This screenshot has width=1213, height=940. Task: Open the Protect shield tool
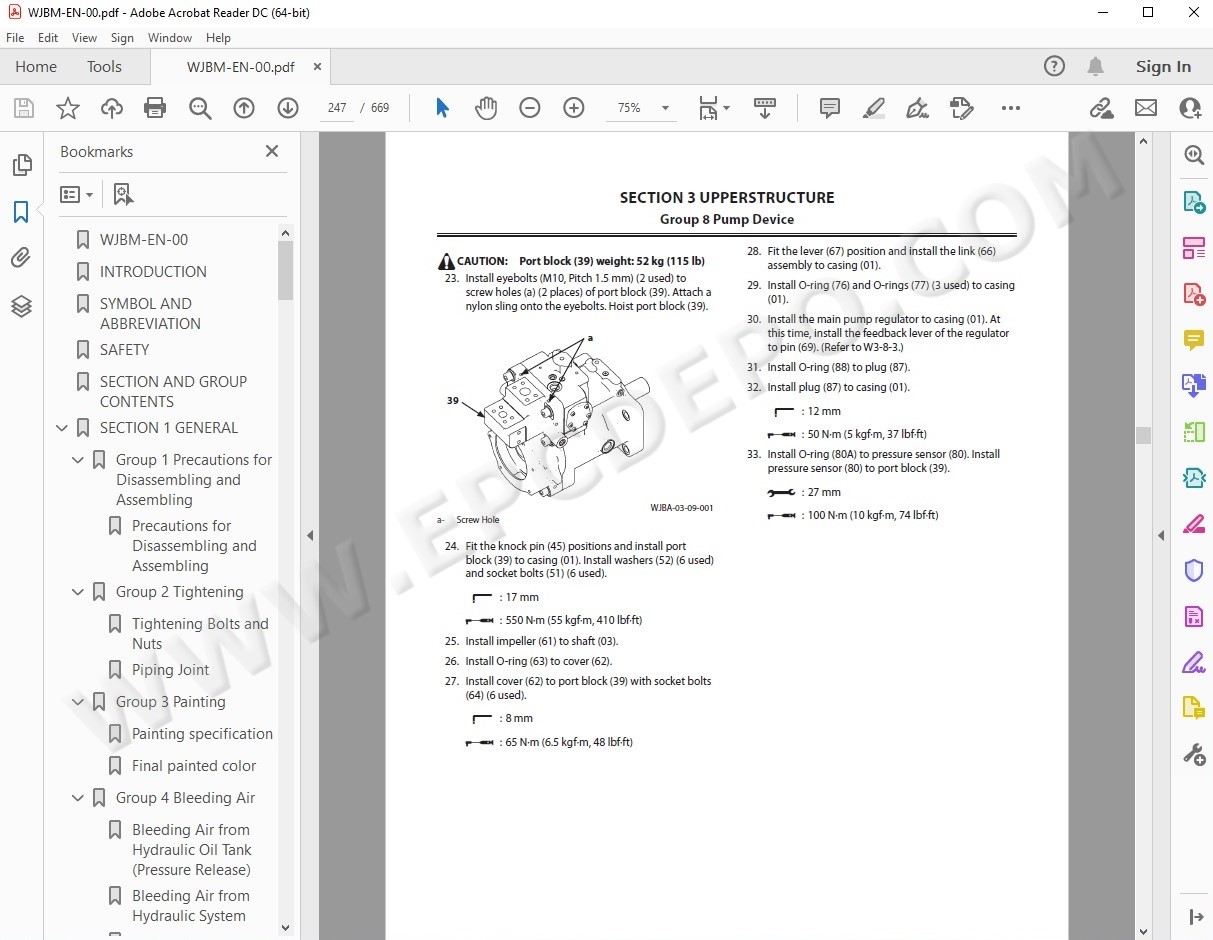click(1193, 570)
